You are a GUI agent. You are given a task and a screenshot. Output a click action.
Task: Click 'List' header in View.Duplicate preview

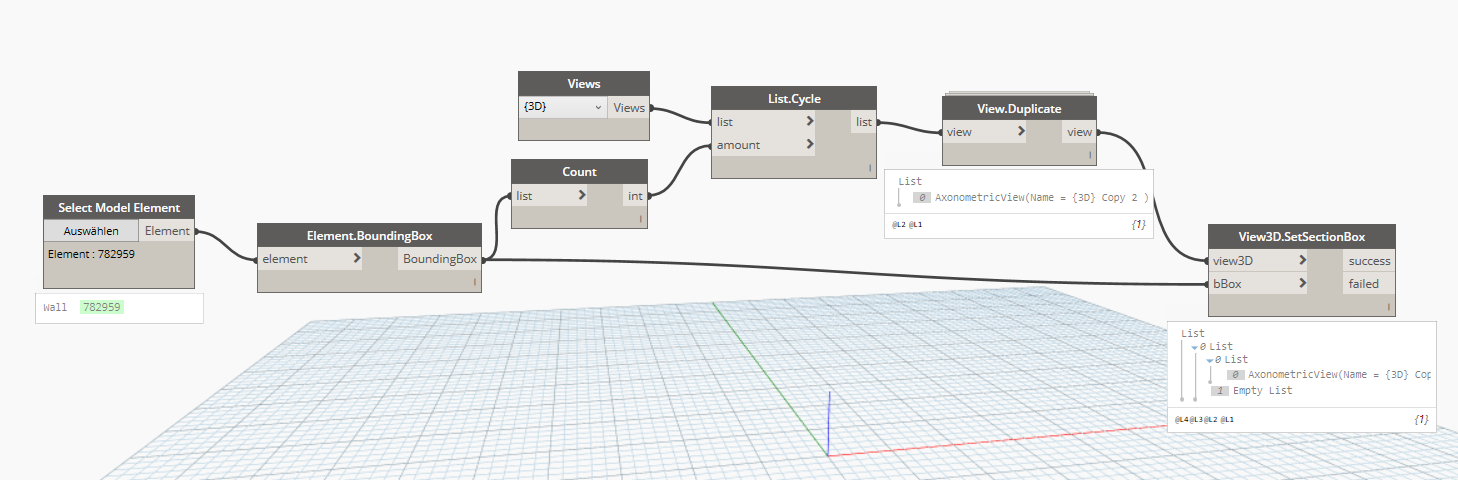pyautogui.click(x=910, y=181)
